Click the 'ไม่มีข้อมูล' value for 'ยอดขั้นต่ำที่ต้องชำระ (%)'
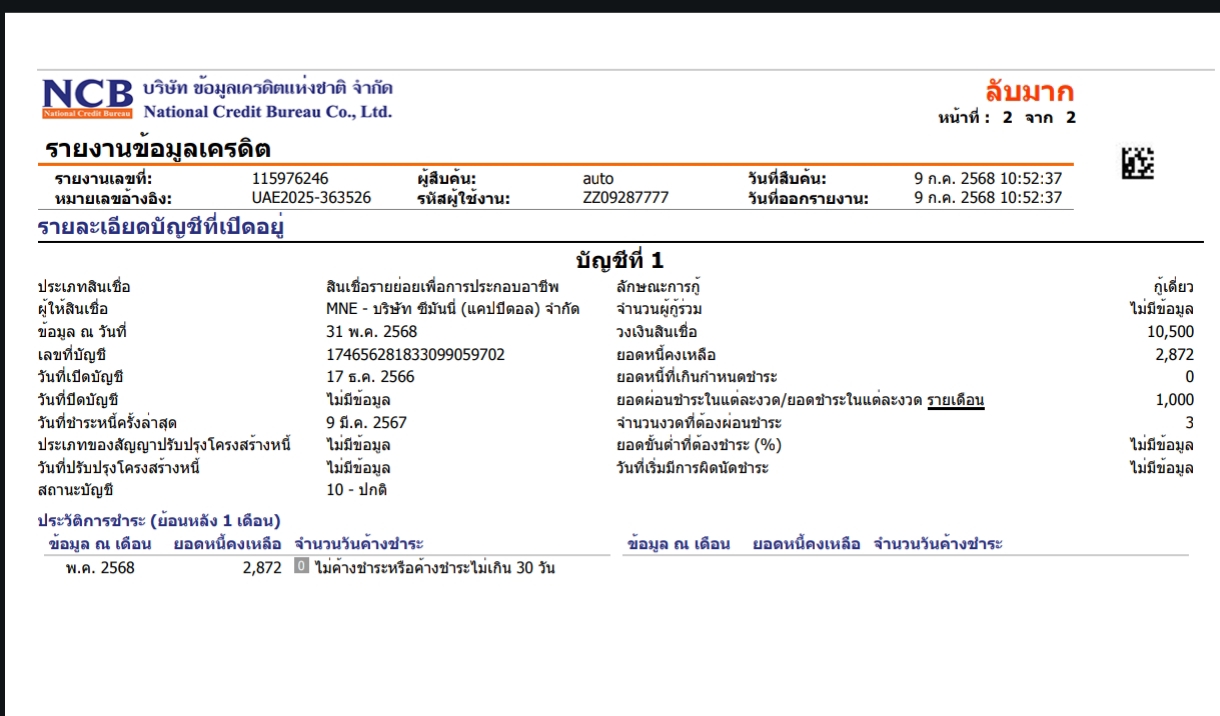The width and height of the screenshot is (1220, 716). click(1162, 445)
